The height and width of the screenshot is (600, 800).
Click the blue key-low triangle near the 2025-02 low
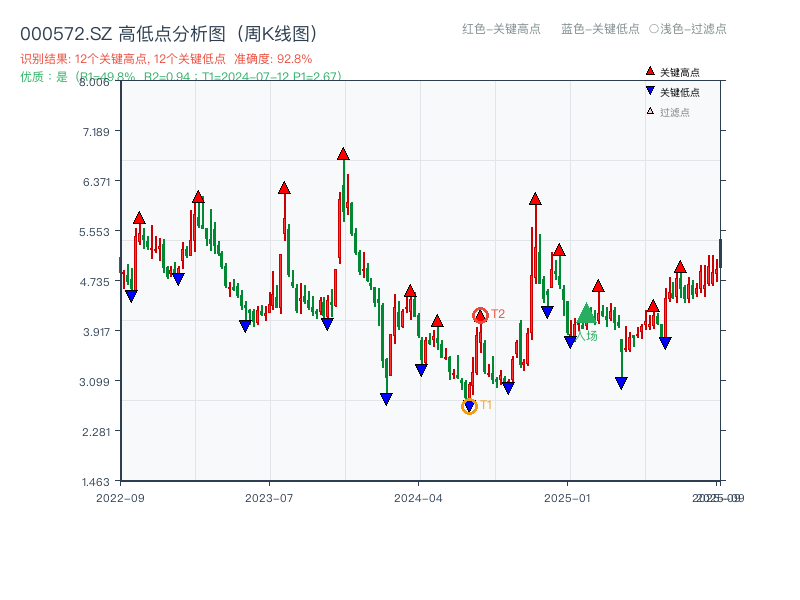(x=620, y=380)
